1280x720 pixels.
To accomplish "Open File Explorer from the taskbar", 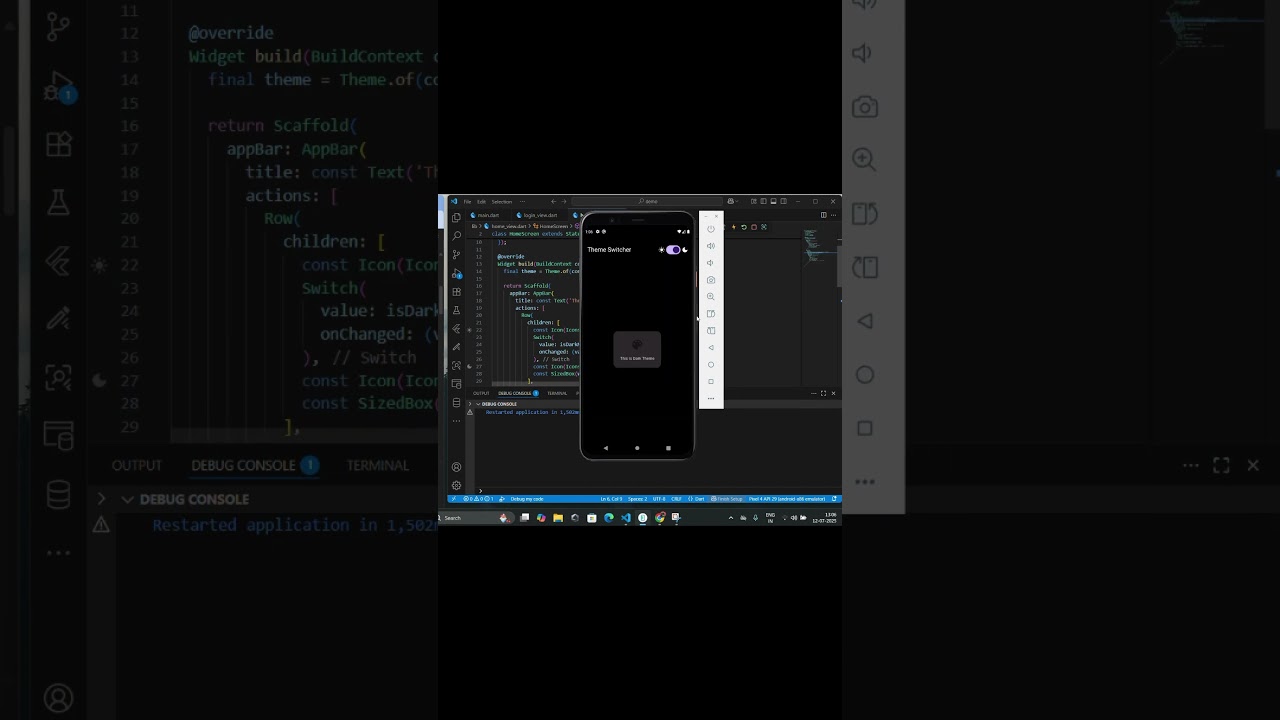I will coord(558,518).
